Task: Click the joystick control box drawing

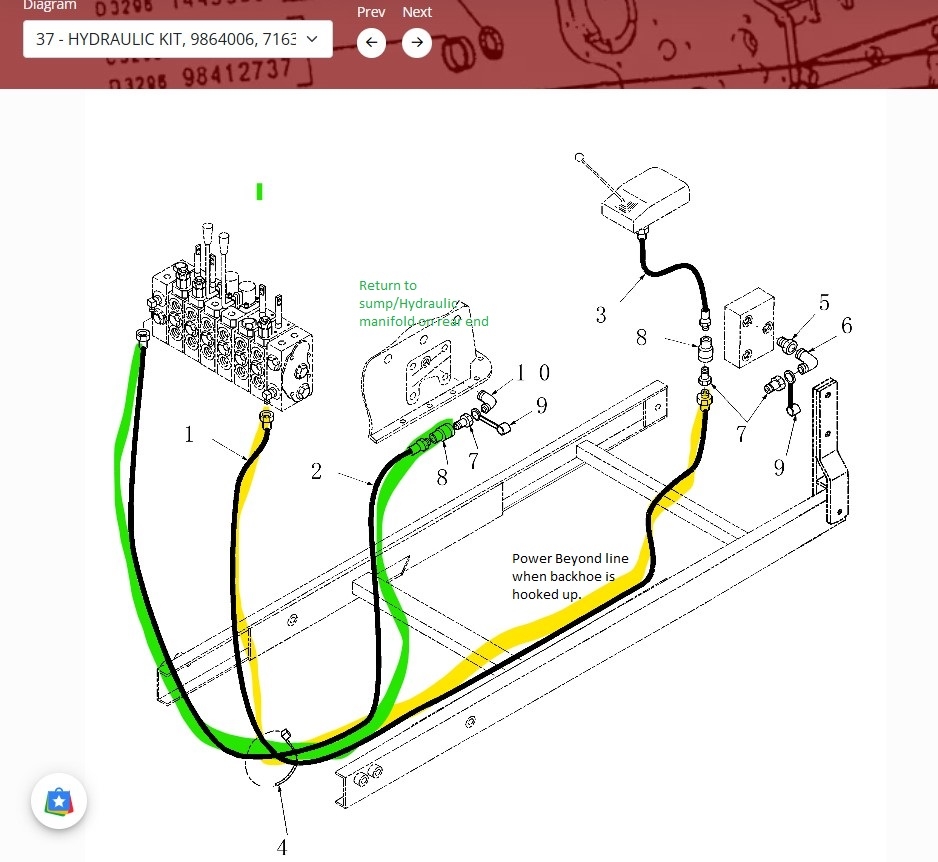Action: coord(644,198)
